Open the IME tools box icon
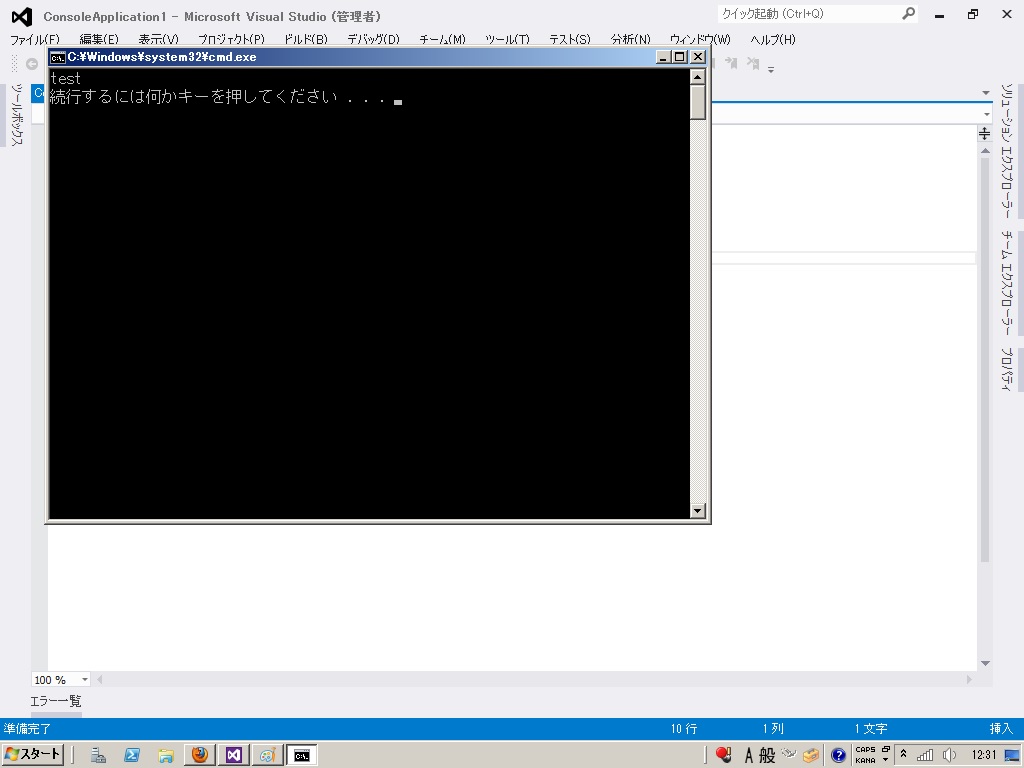 tap(811, 755)
